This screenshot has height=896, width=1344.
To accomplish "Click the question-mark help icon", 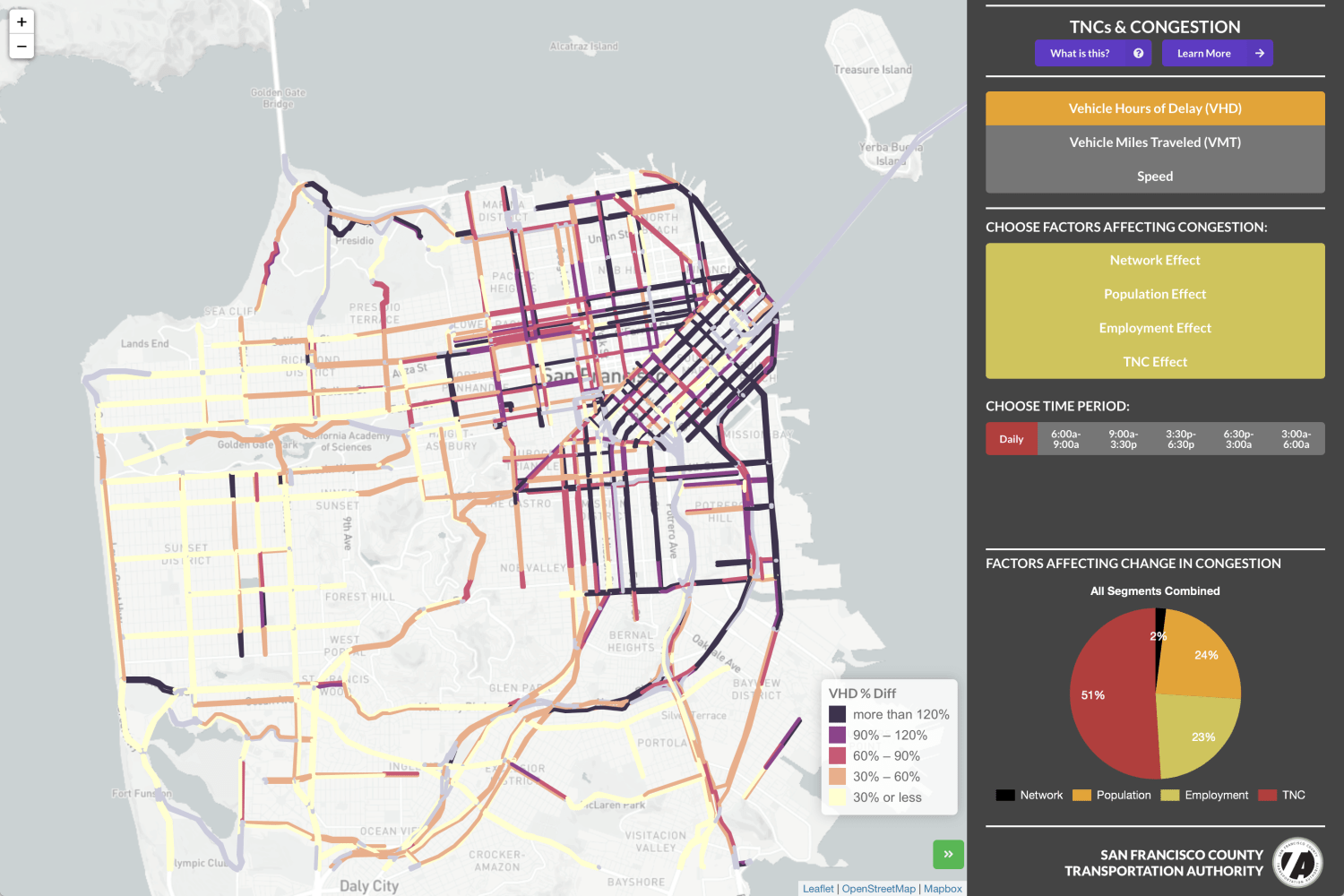I will [1138, 53].
